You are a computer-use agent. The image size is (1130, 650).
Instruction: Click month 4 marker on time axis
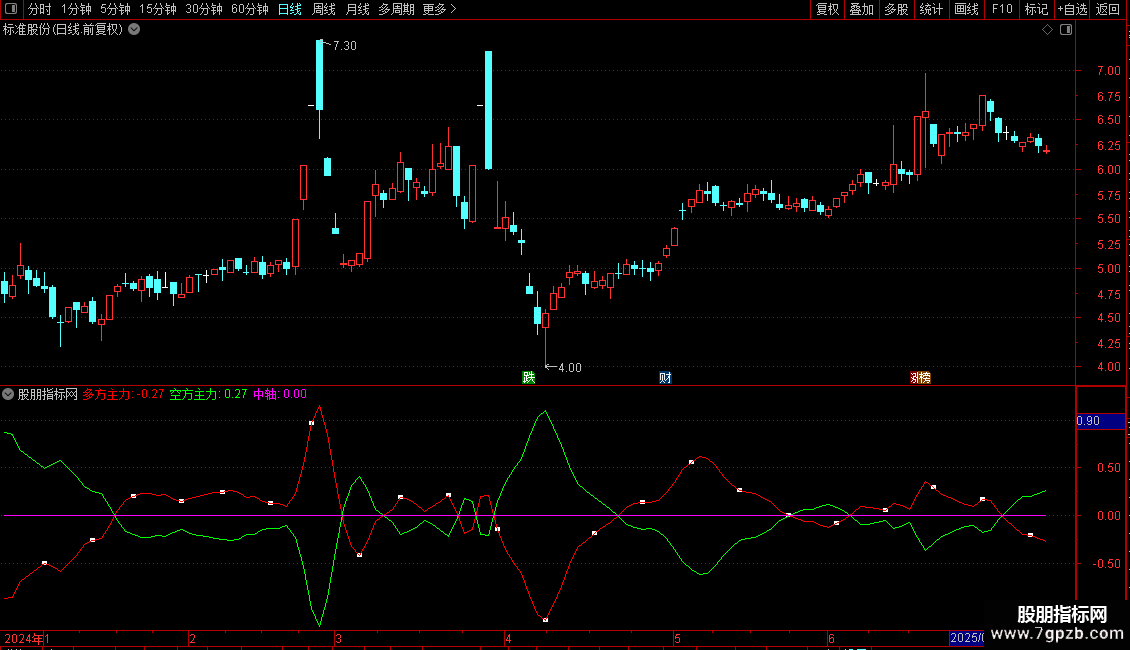(x=508, y=638)
